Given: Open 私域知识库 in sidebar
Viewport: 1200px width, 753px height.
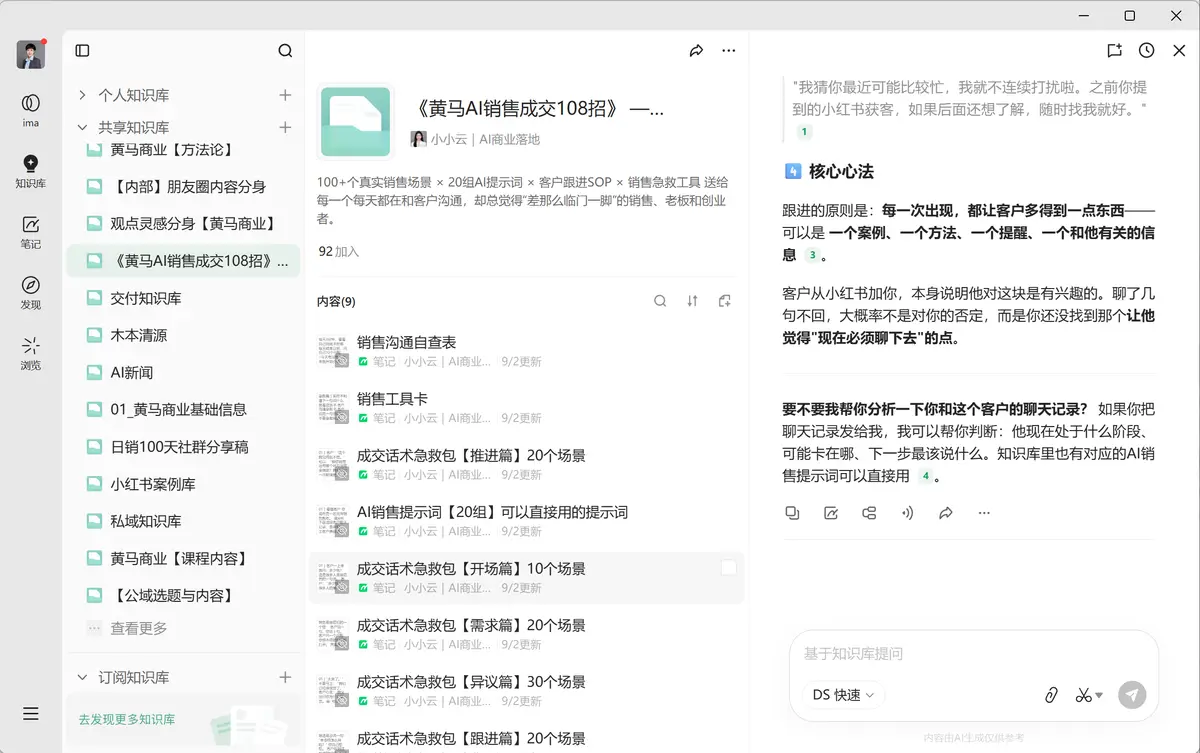Looking at the screenshot, I should click(183, 521).
